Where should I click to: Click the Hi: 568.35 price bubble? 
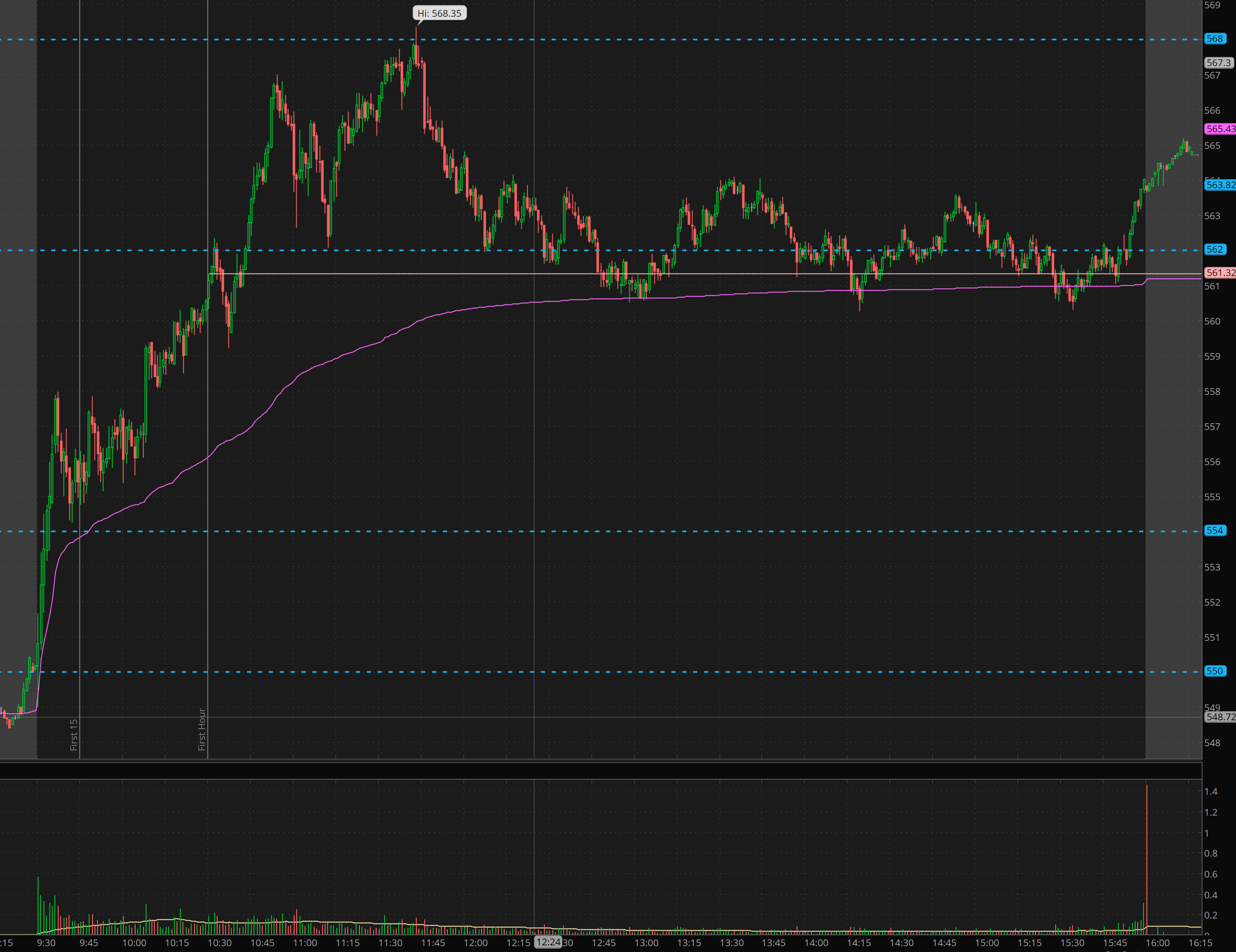439,13
